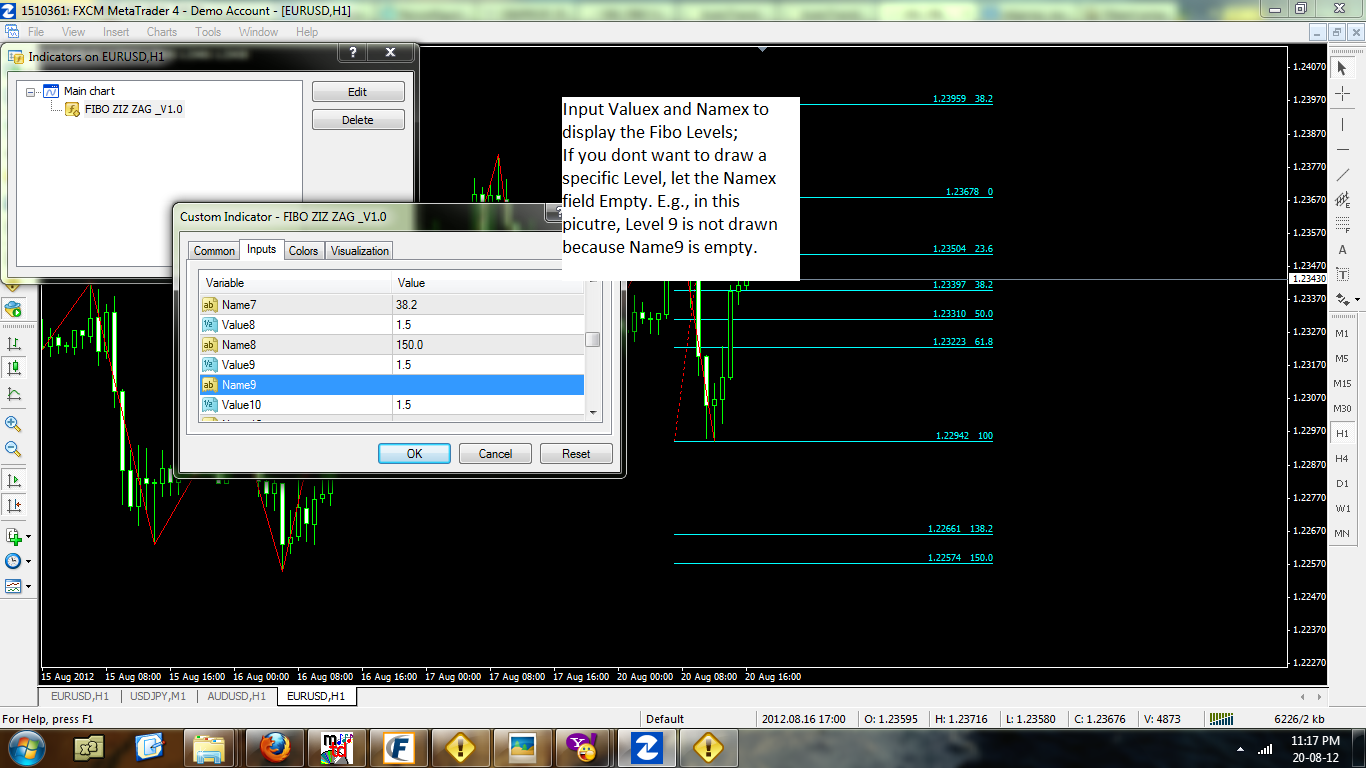
Task: Toggle Chart Shift button
Action: [14, 506]
